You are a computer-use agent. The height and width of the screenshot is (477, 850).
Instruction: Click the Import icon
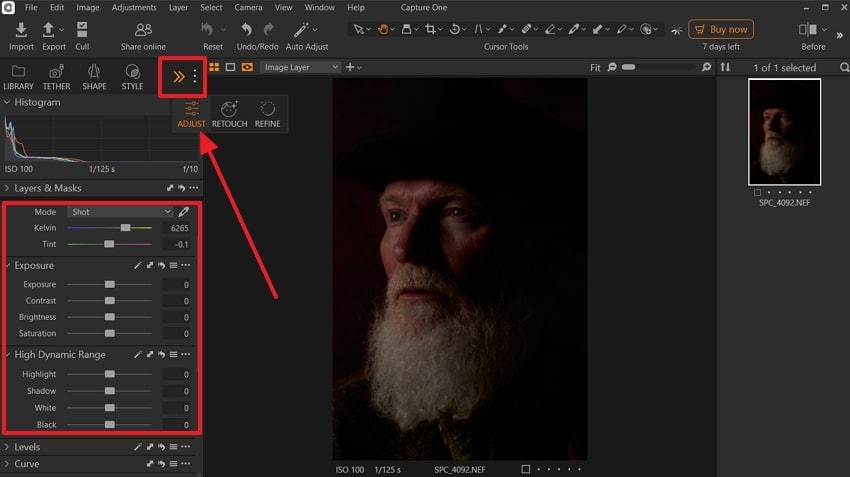(21, 30)
